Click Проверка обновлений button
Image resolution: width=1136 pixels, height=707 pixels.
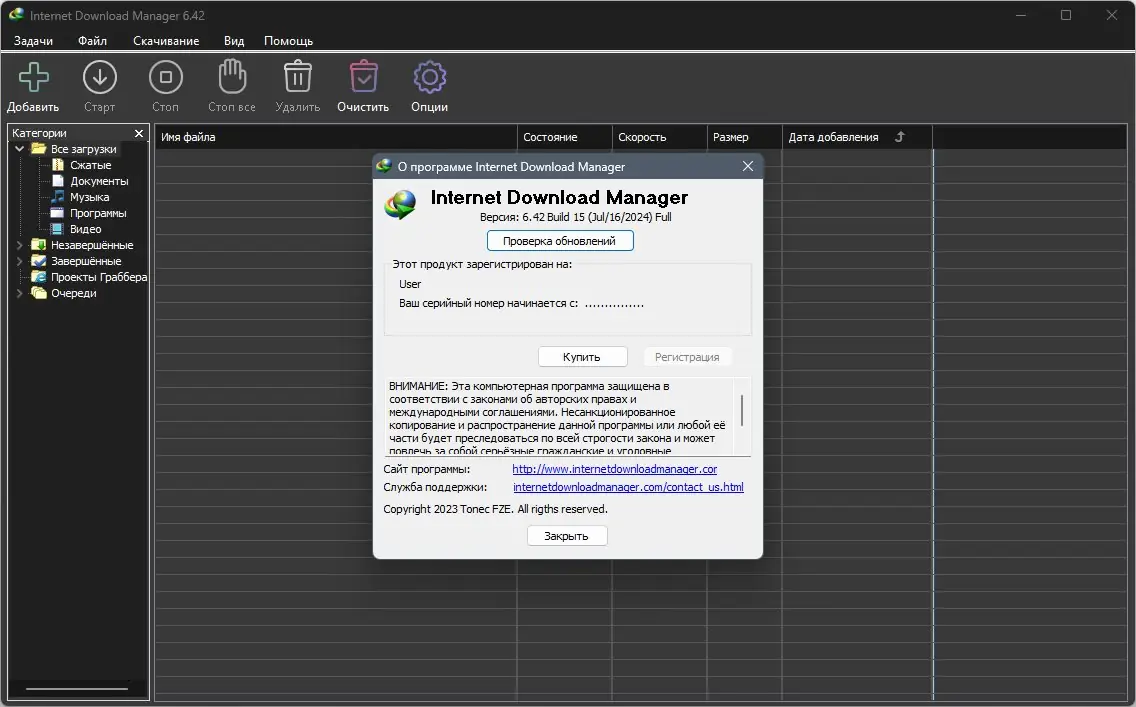(560, 240)
